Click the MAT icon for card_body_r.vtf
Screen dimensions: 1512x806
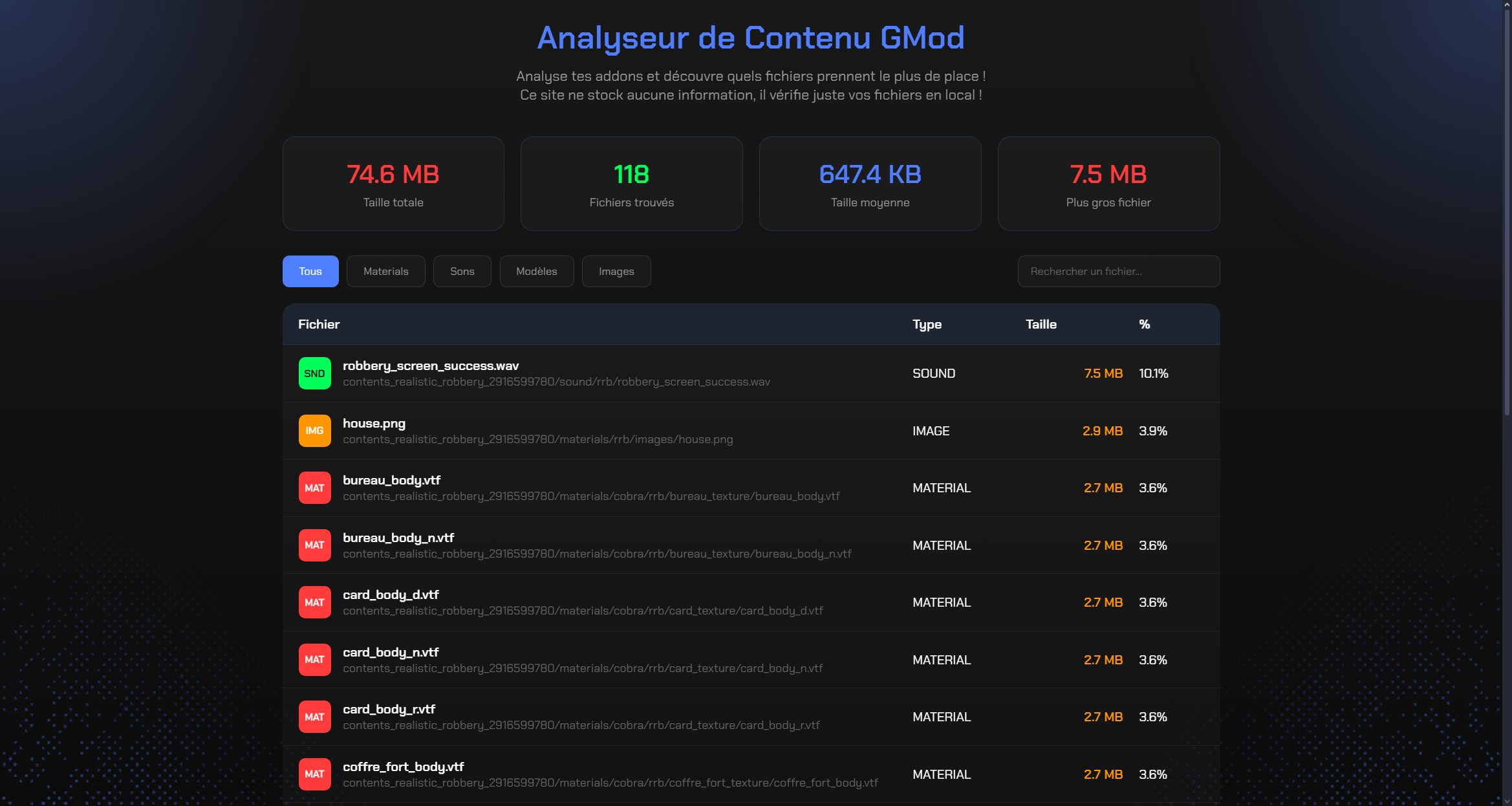(x=314, y=717)
